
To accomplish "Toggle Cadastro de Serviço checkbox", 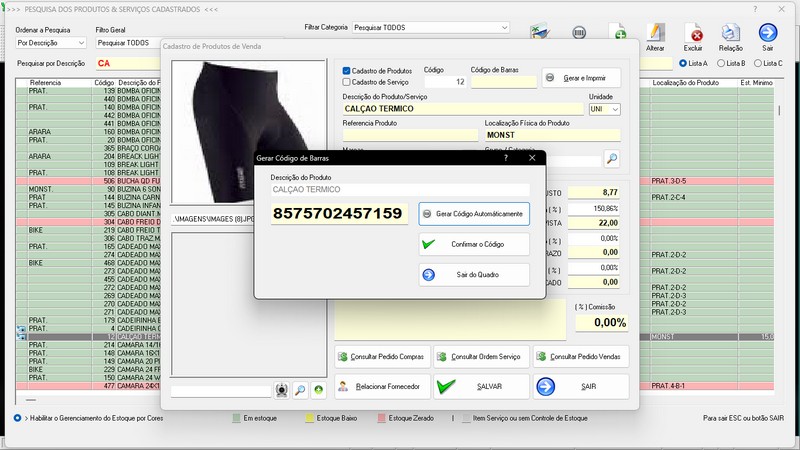I will (346, 82).
